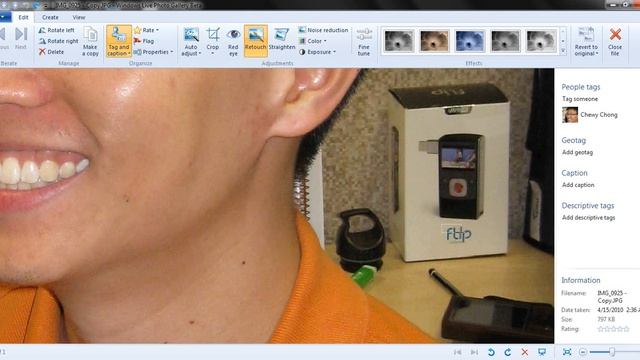This screenshot has height=360, width=640.
Task: Open the Properties dropdown
Action: pyautogui.click(x=153, y=52)
